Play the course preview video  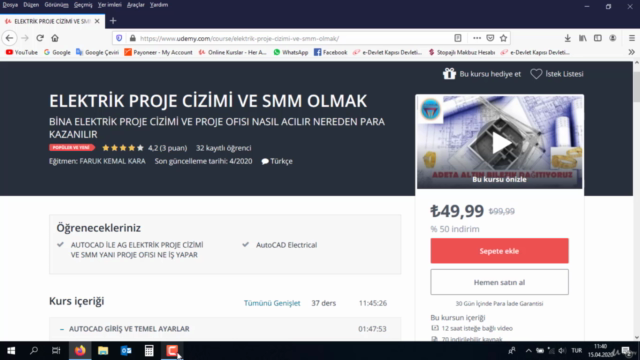pos(500,142)
